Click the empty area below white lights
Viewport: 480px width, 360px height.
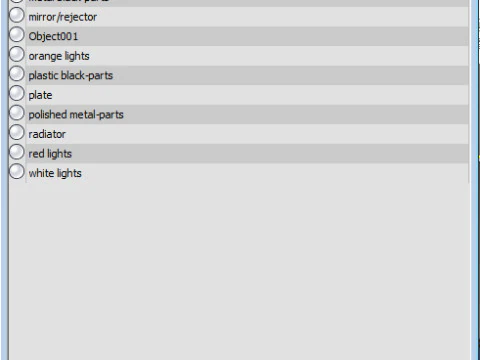(239, 270)
